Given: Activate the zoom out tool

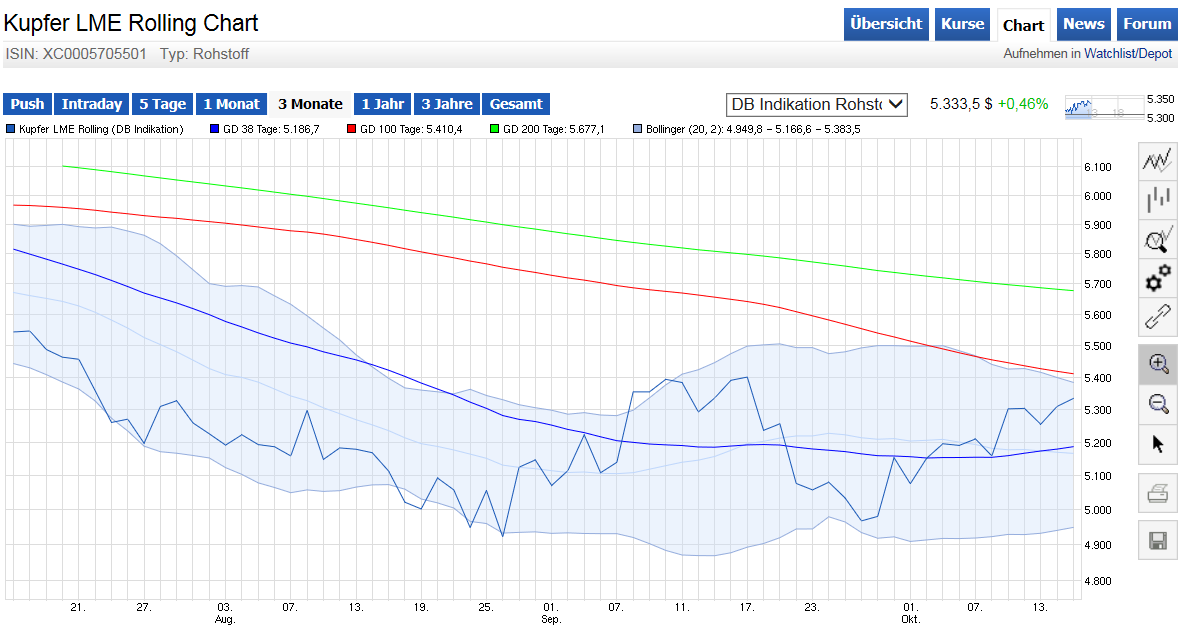Looking at the screenshot, I should pyautogui.click(x=1157, y=404).
